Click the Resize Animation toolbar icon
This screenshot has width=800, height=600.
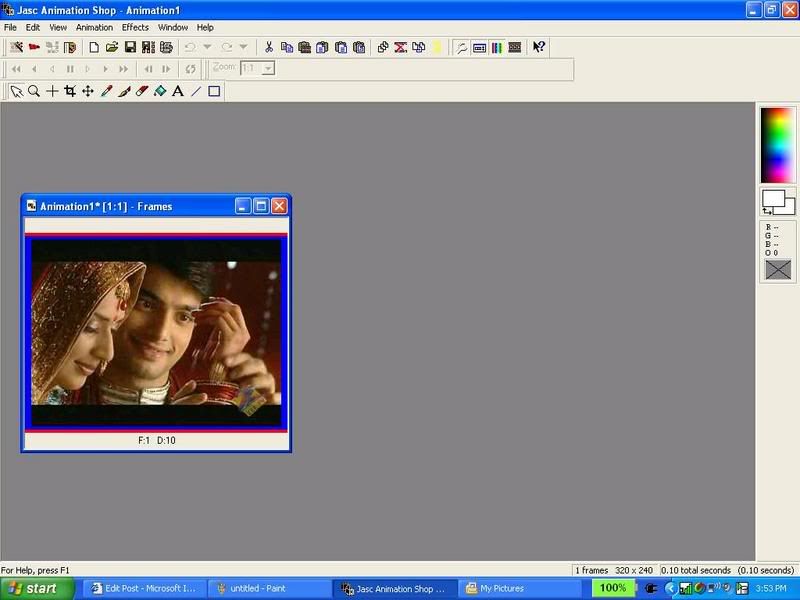[x=166, y=47]
